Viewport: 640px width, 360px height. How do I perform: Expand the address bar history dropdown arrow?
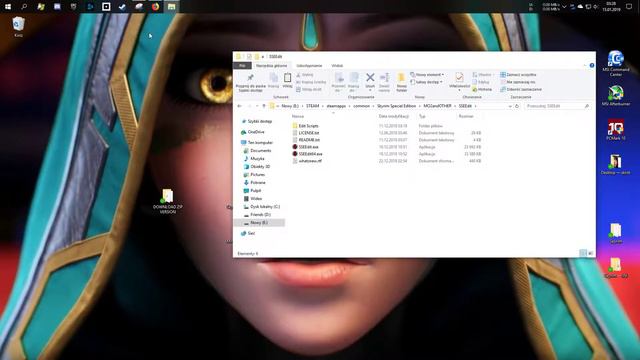tap(510, 106)
